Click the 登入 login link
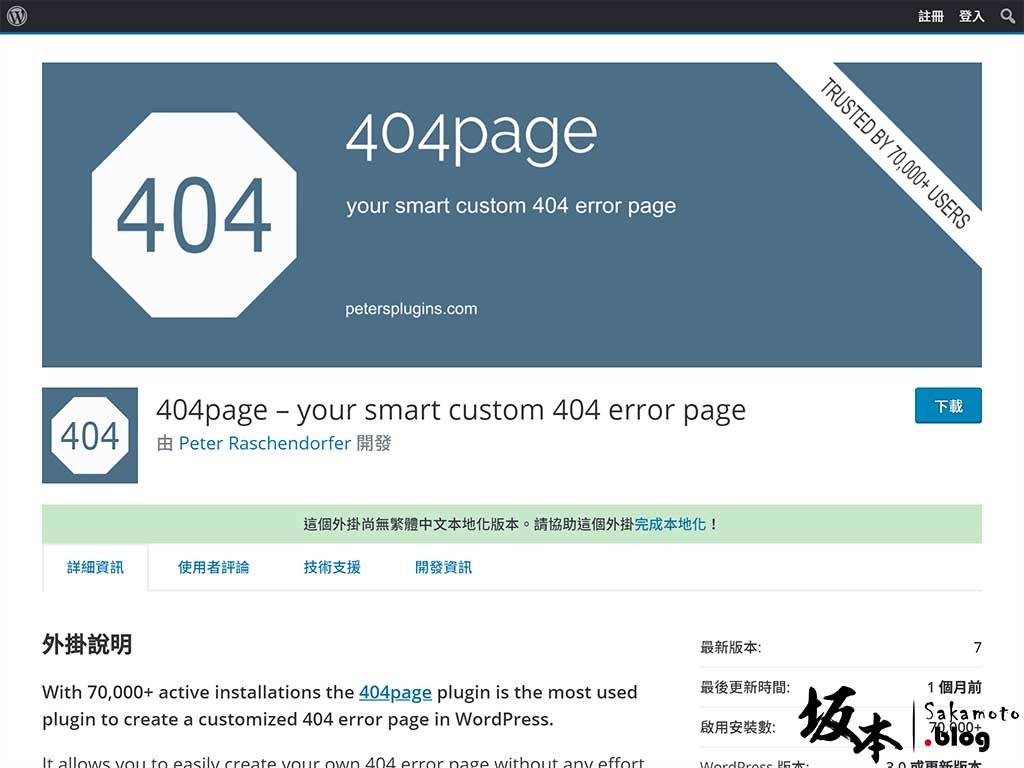Image resolution: width=1024 pixels, height=768 pixels. (x=971, y=16)
